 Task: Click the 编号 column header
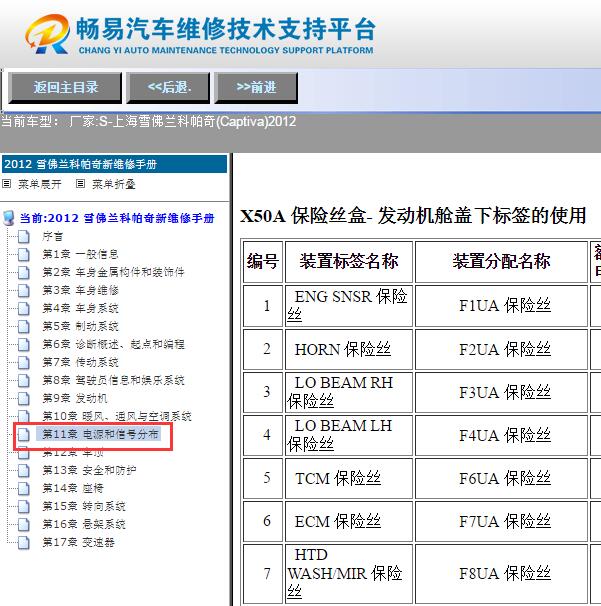click(x=263, y=262)
